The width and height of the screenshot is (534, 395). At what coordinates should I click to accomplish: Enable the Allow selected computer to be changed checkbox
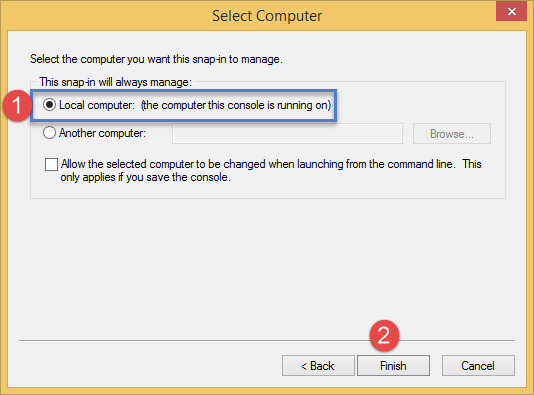pyautogui.click(x=51, y=164)
